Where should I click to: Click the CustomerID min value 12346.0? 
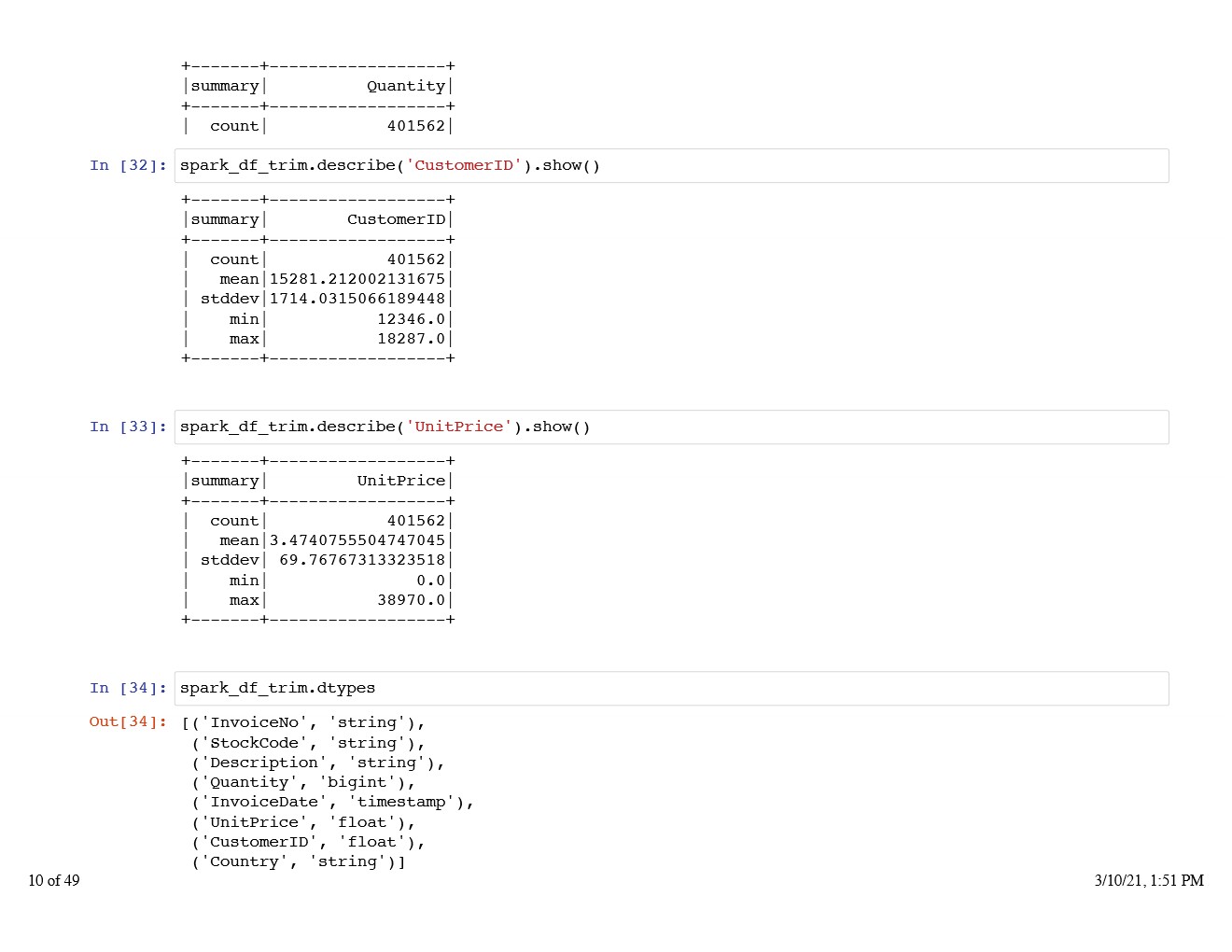[411, 319]
